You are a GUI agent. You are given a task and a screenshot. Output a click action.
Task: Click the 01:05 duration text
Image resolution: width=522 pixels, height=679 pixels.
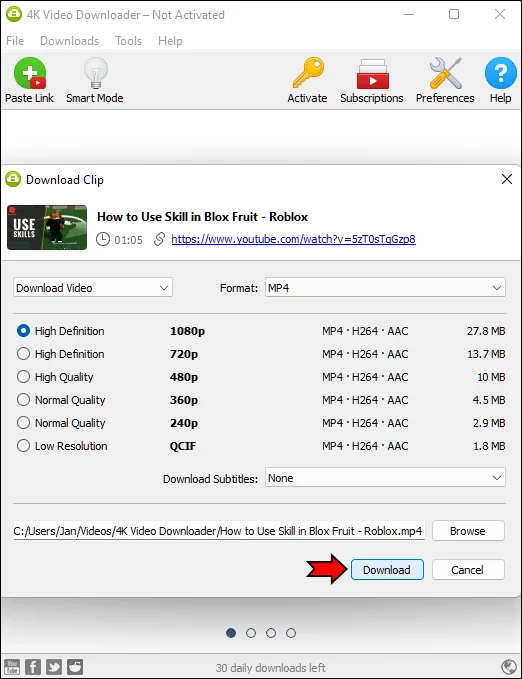click(x=128, y=239)
